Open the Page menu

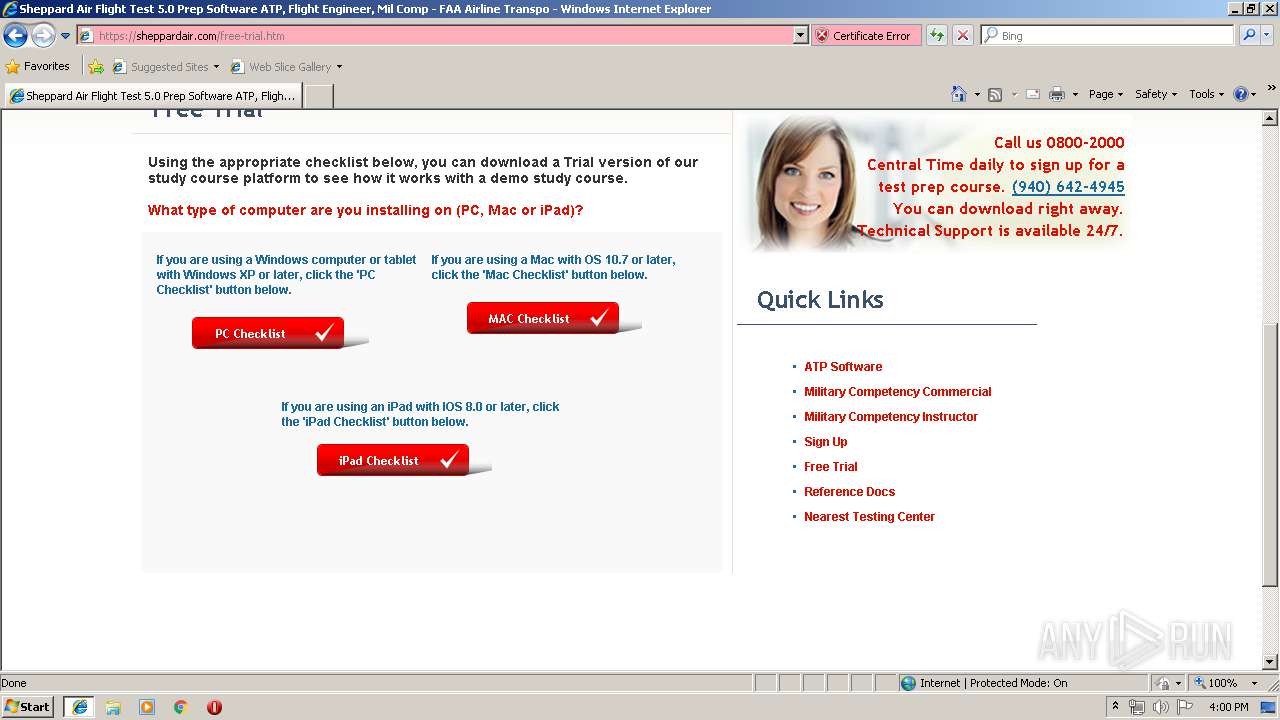coord(1105,94)
